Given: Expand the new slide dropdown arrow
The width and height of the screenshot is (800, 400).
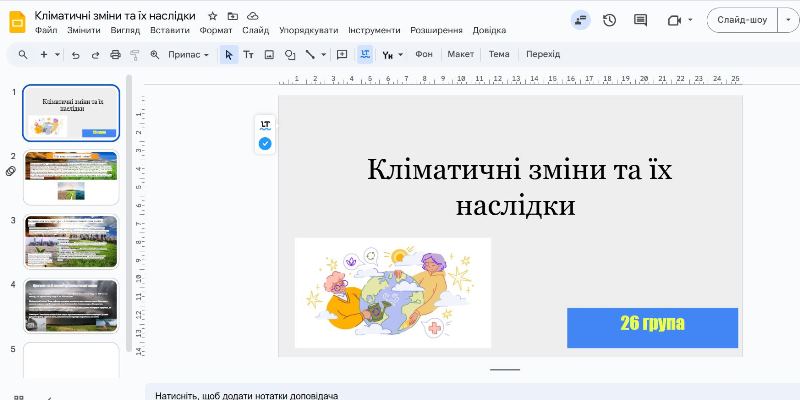Looking at the screenshot, I should 57,54.
